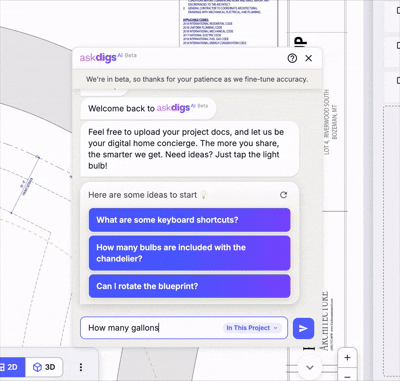
Task: Expand the In This Project dropdown
Action: (x=252, y=328)
